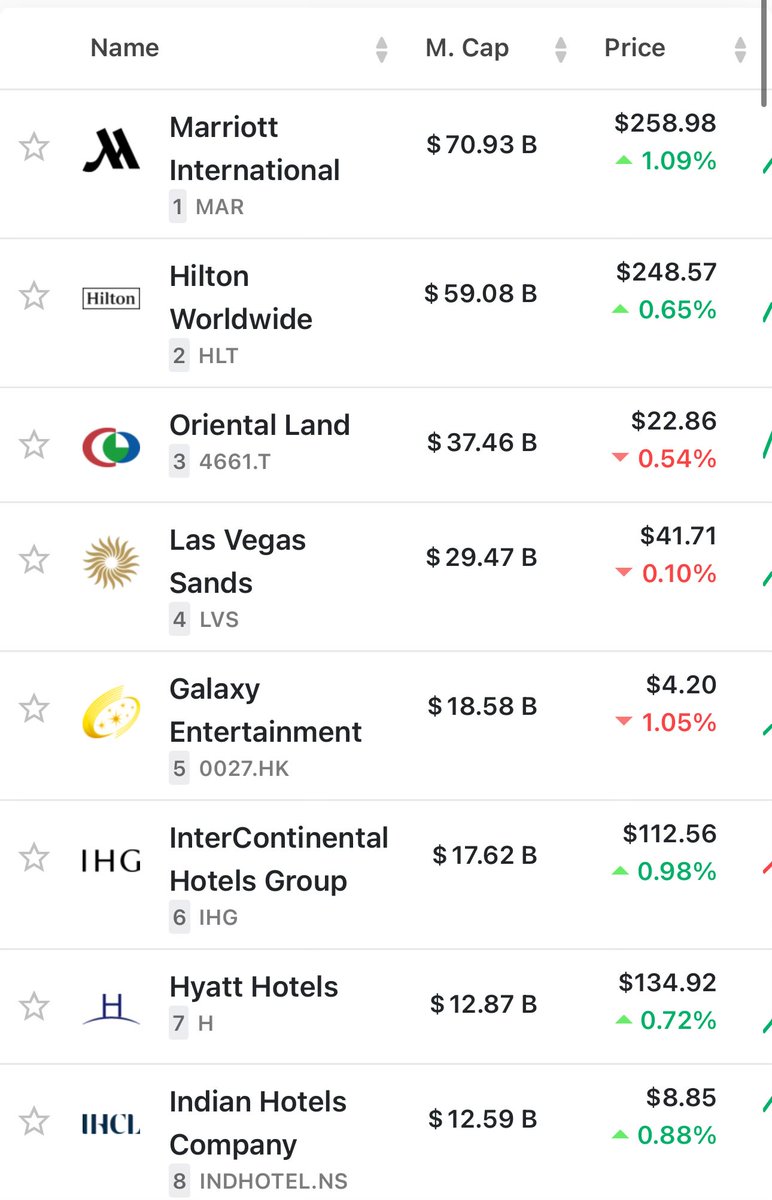Open the Indian Hotels Company link
The width and height of the screenshot is (772, 1200).
click(x=258, y=1123)
